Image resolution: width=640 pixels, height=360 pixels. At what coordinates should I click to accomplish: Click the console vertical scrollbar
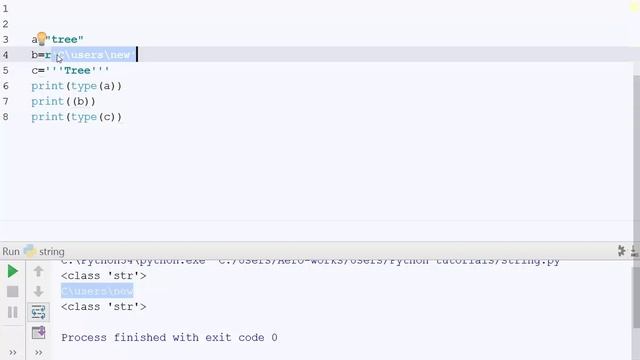(x=636, y=296)
